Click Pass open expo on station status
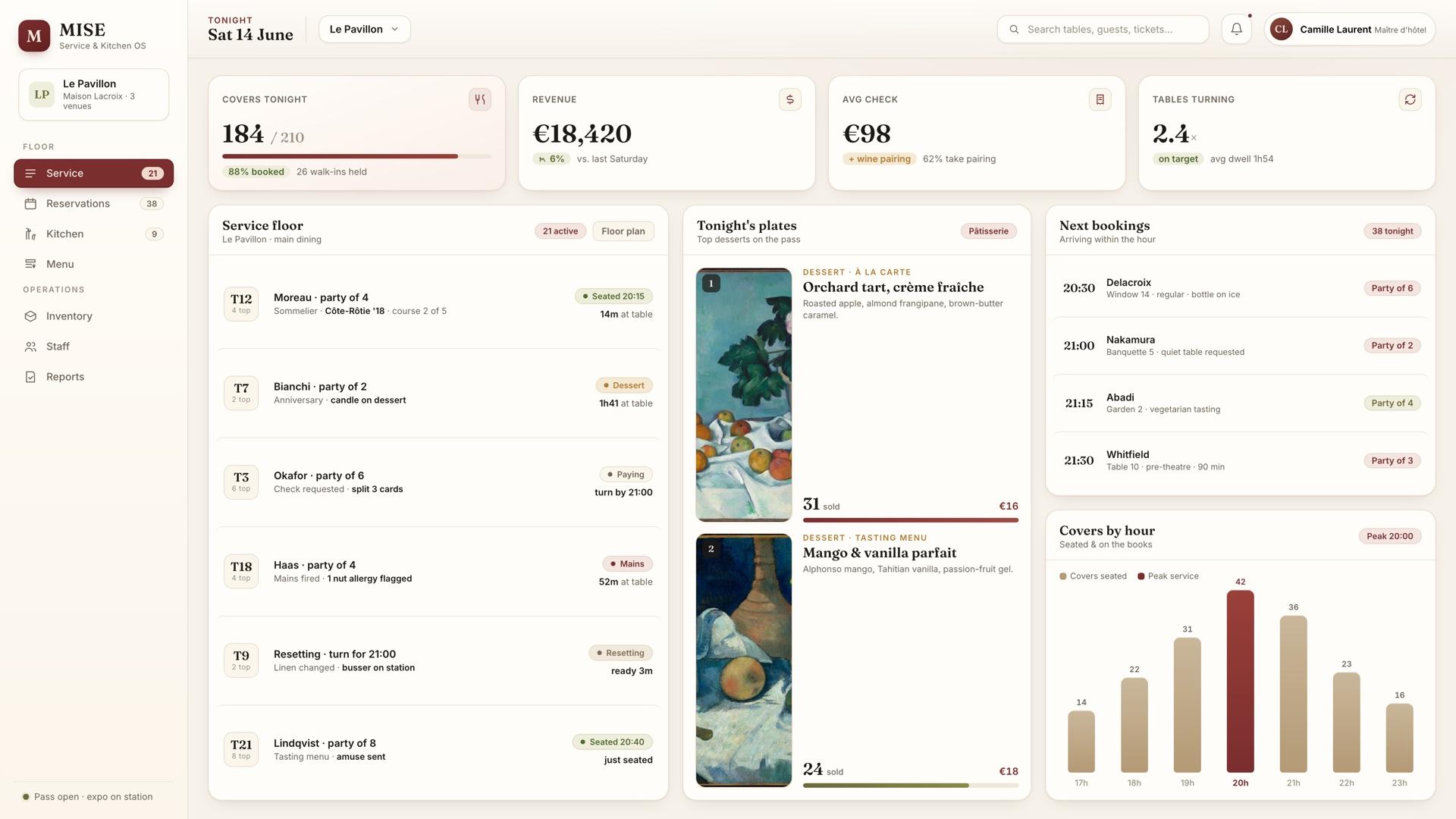The width and height of the screenshot is (1456, 819). tap(88, 797)
